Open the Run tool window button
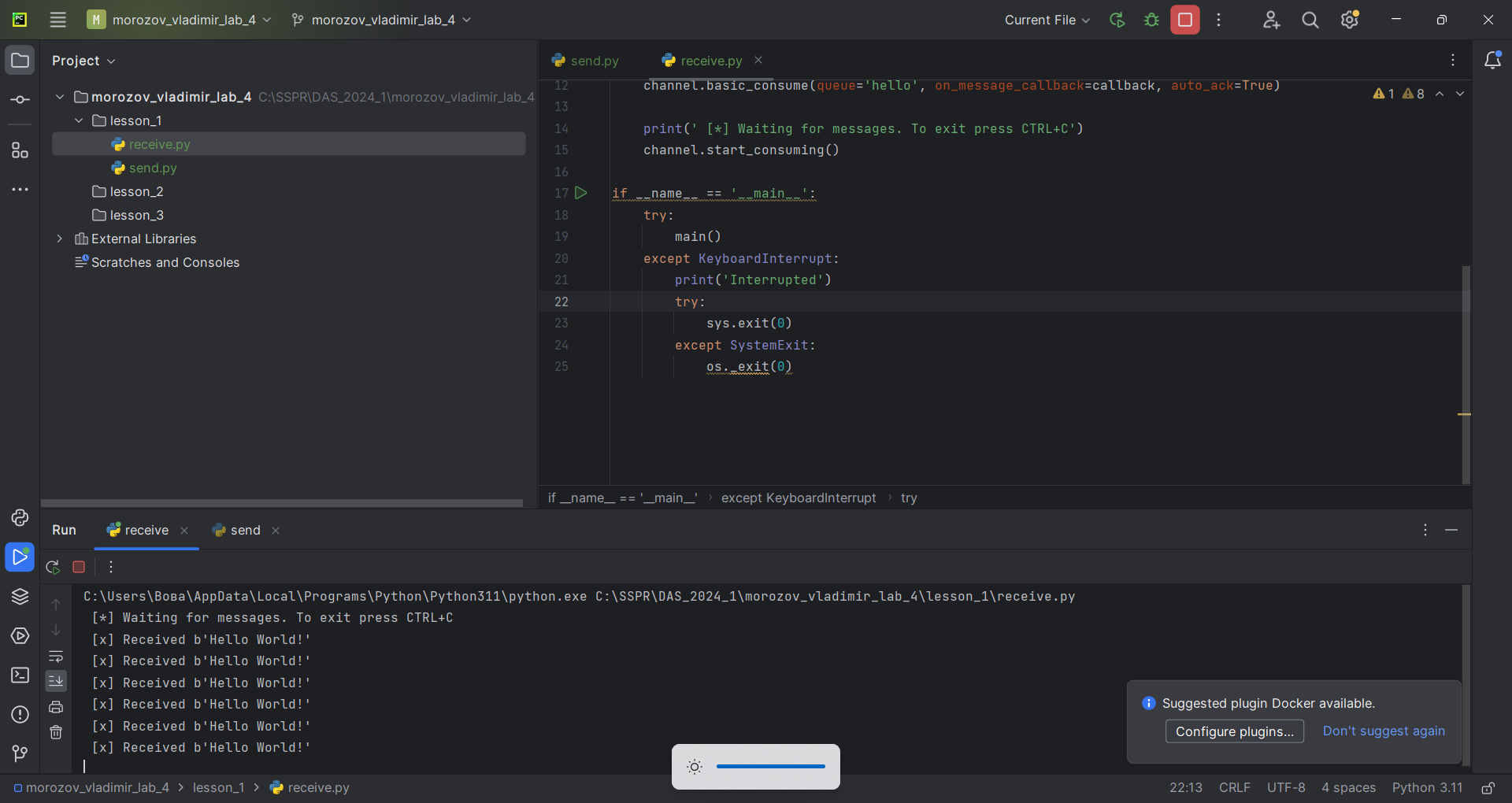1512x803 pixels. click(x=20, y=557)
